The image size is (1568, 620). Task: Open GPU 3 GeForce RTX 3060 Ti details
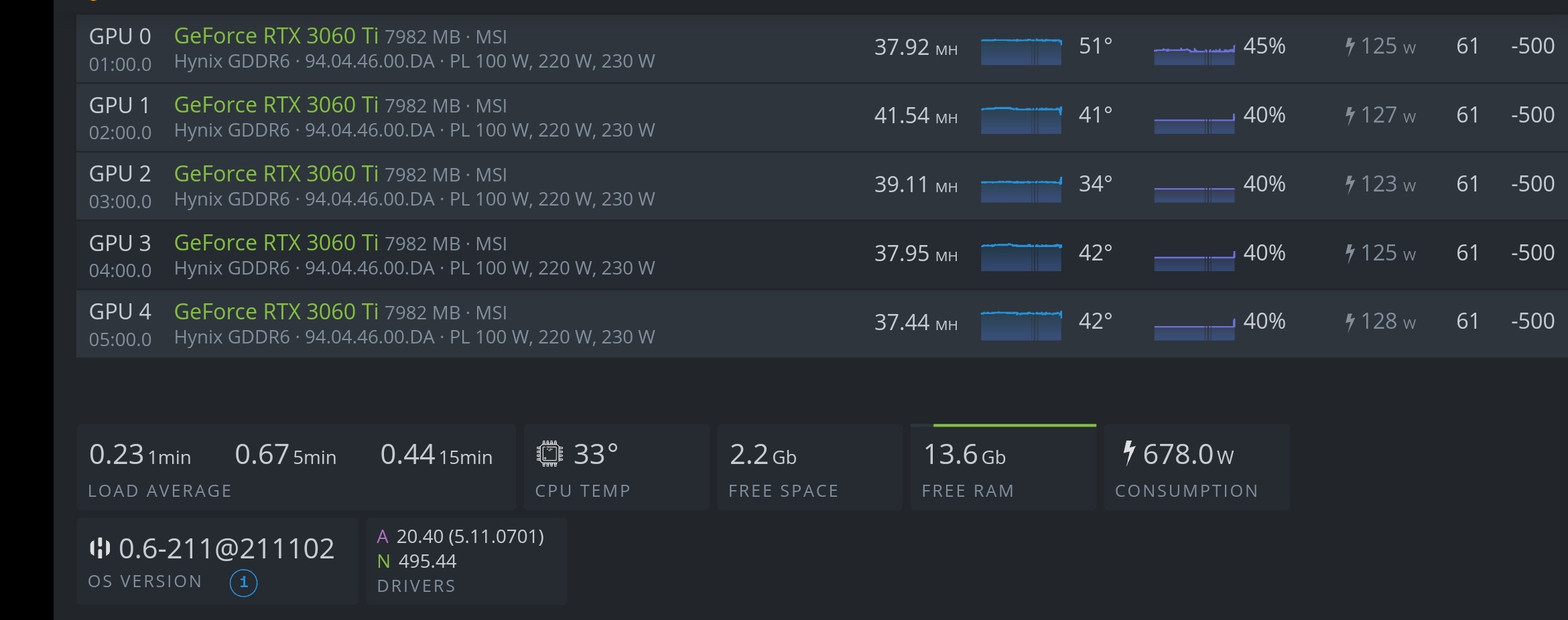coord(277,242)
